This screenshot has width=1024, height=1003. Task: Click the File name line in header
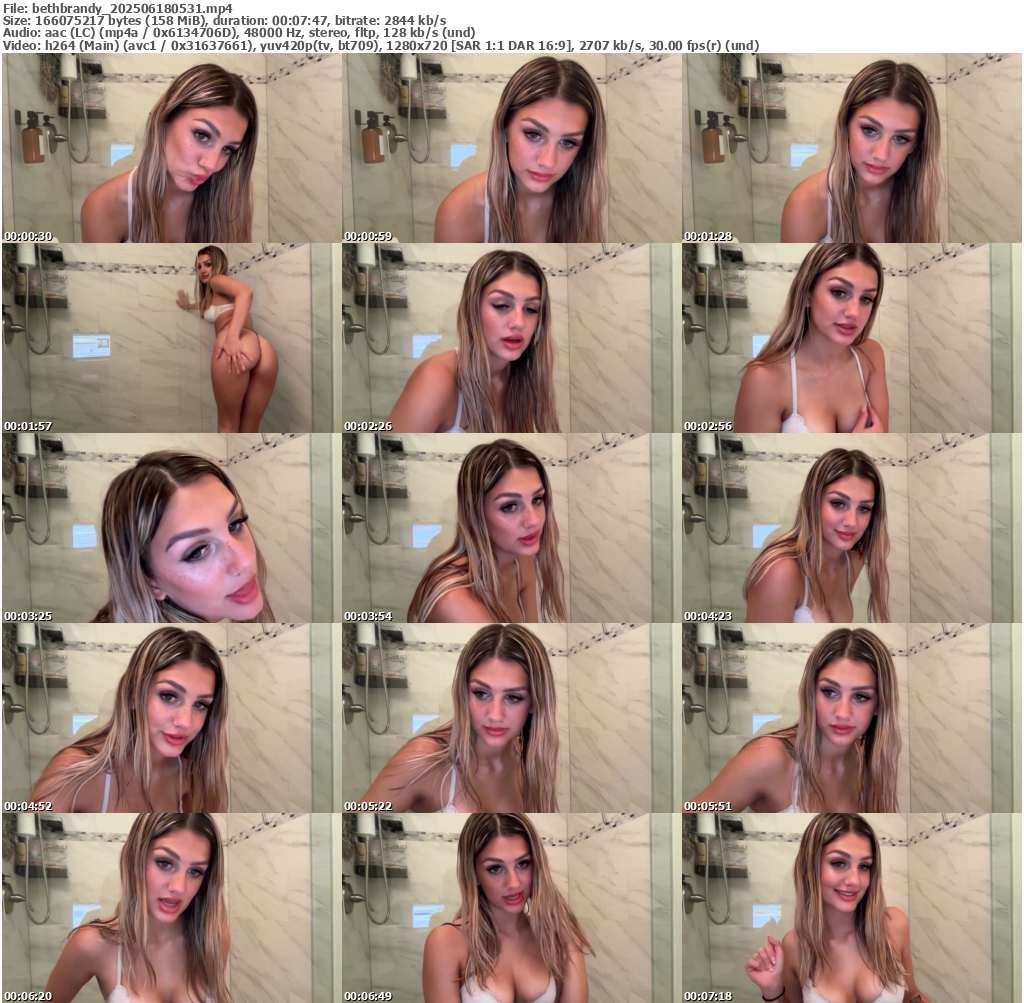click(x=117, y=7)
